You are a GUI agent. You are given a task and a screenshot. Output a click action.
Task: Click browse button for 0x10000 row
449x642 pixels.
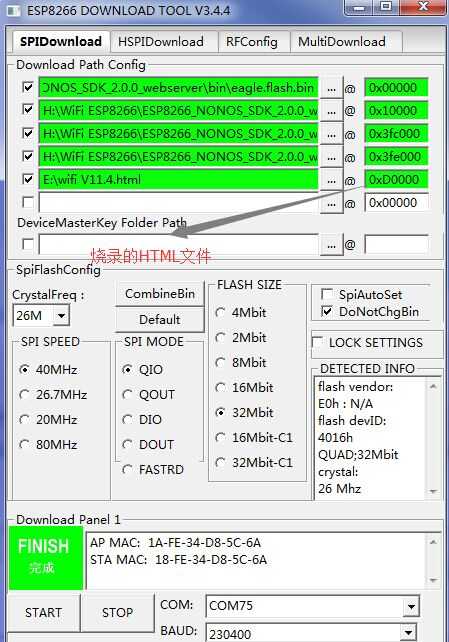[x=332, y=111]
